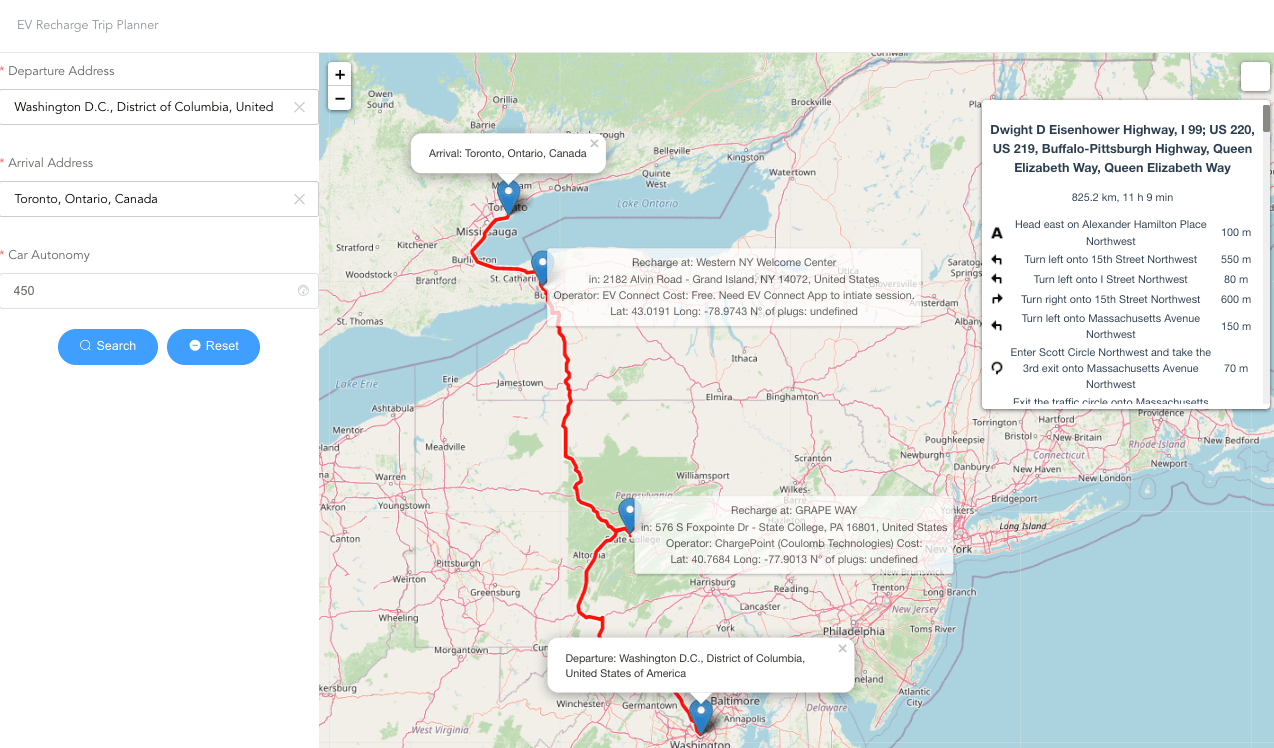The image size is (1274, 748).
Task: Click the zoom out minus control on the map
Action: (x=339, y=98)
